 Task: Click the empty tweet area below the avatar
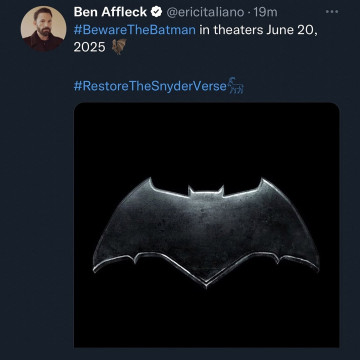click(x=43, y=200)
